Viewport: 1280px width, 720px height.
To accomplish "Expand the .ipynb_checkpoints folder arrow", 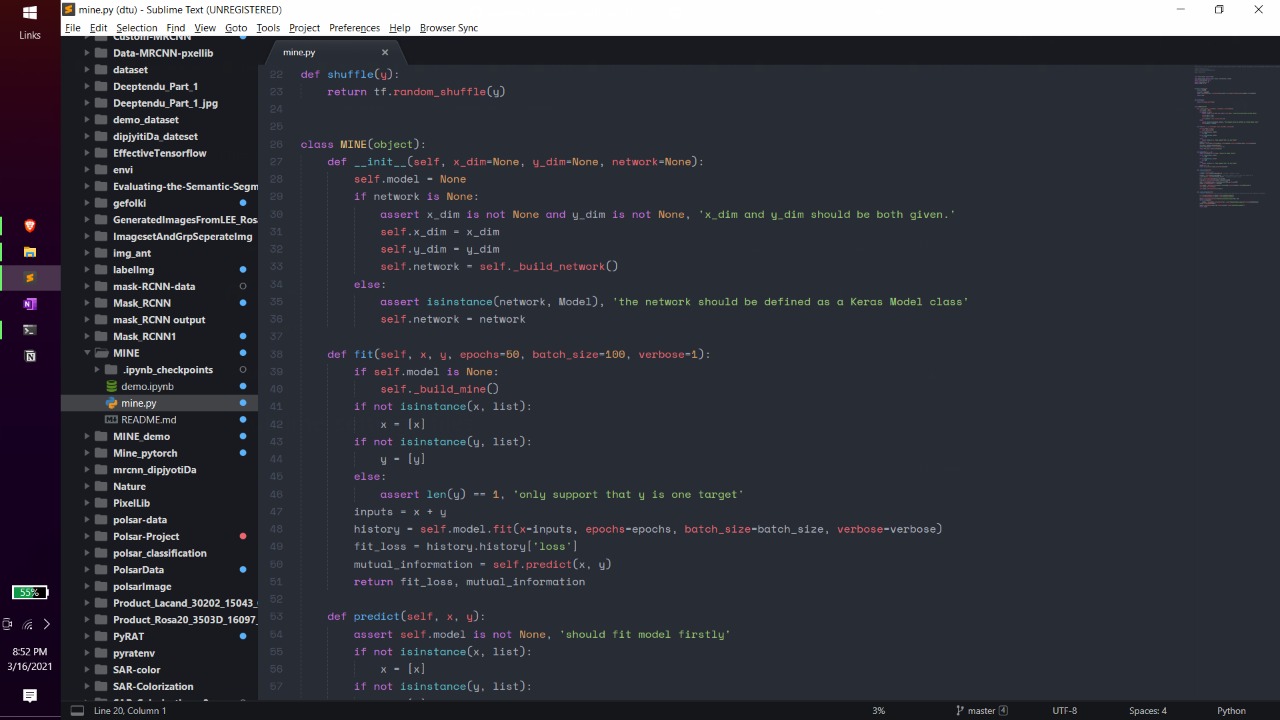I will [97, 370].
